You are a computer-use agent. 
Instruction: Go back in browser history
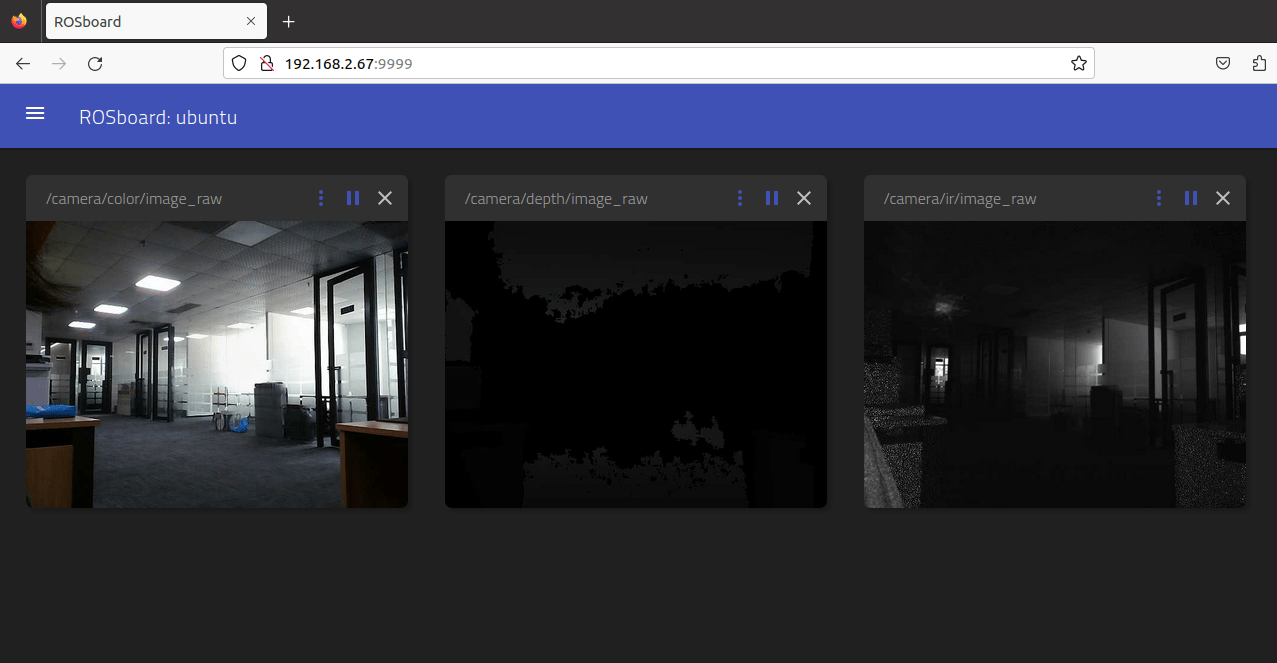[23, 63]
